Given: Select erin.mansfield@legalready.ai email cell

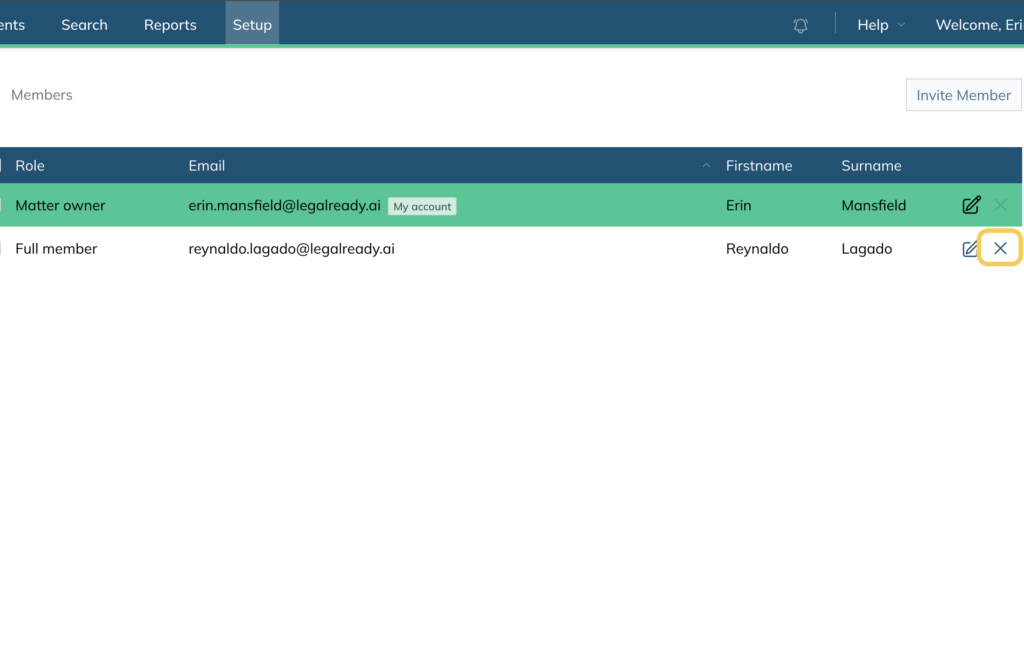Looking at the screenshot, I should pyautogui.click(x=284, y=205).
